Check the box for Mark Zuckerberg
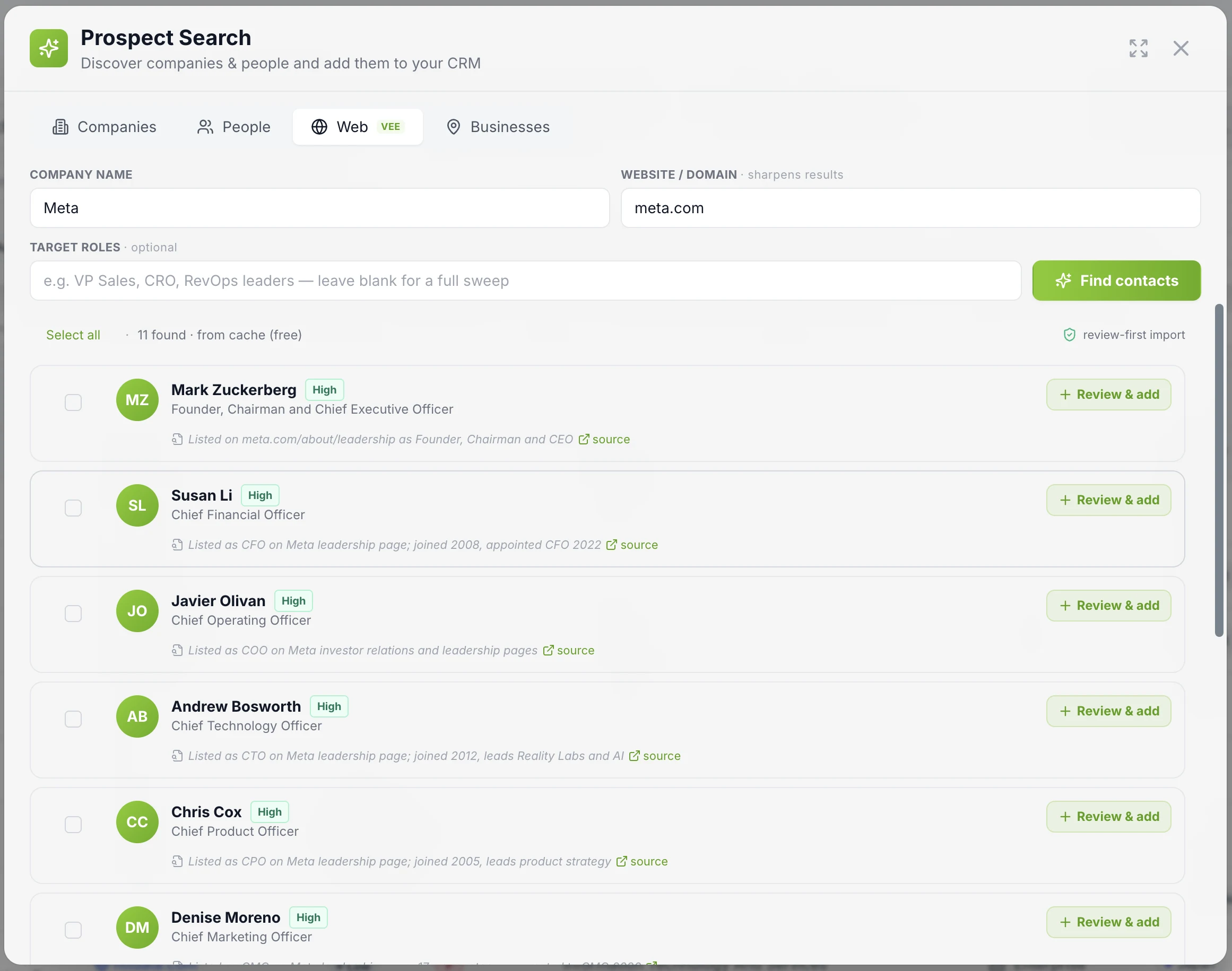Viewport: 1232px width, 971px height. (x=73, y=403)
